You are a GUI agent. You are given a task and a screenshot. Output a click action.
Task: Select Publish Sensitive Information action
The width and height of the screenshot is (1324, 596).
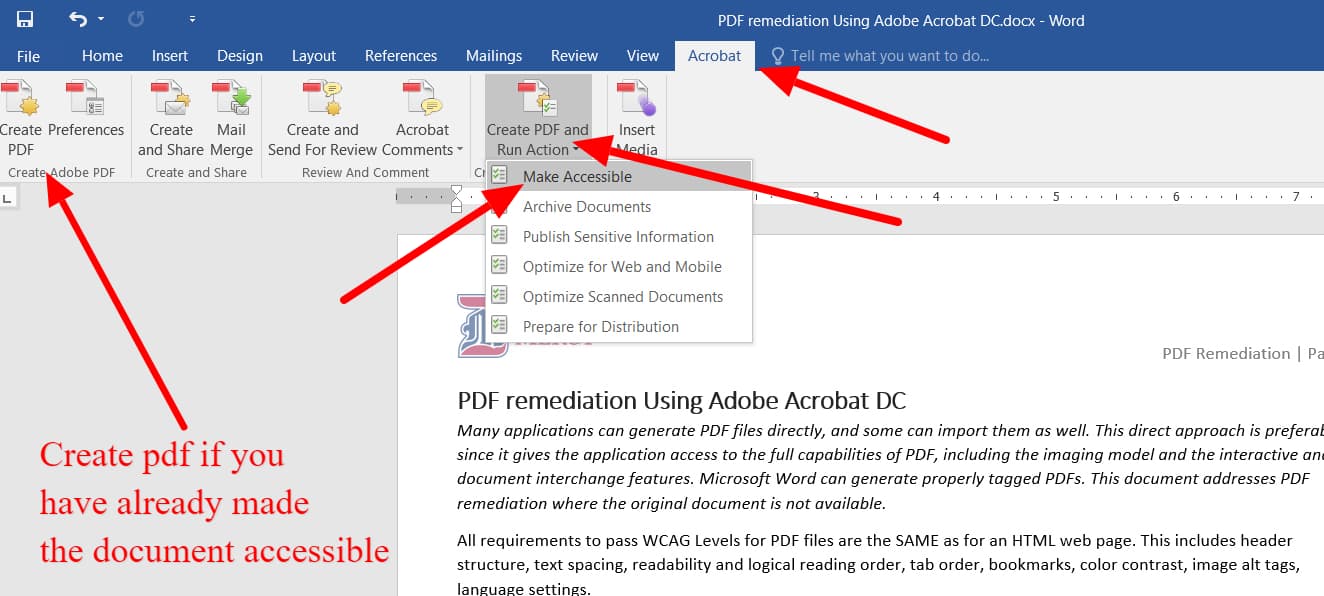[x=618, y=236]
